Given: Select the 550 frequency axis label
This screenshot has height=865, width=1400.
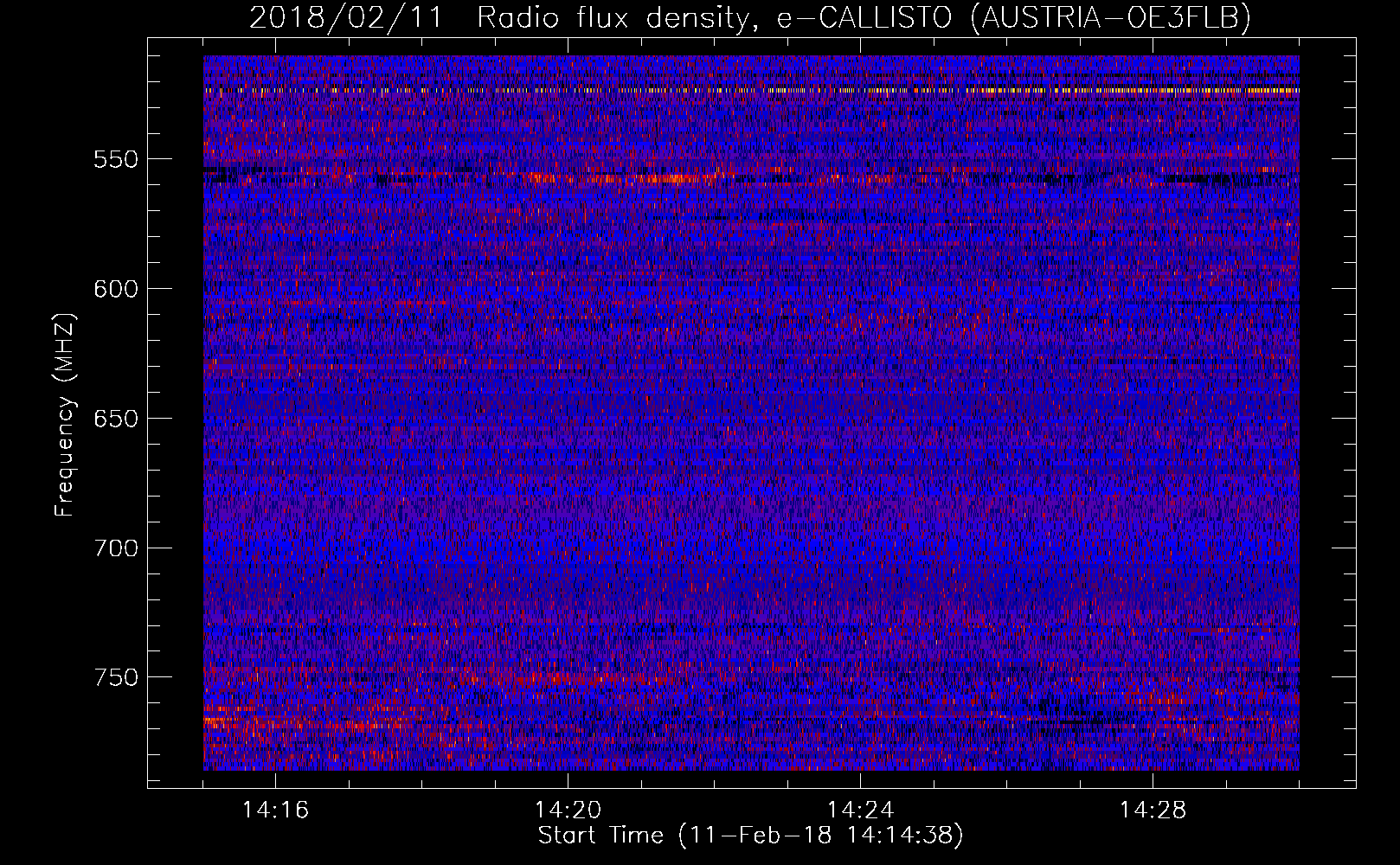Looking at the screenshot, I should pos(116,160).
